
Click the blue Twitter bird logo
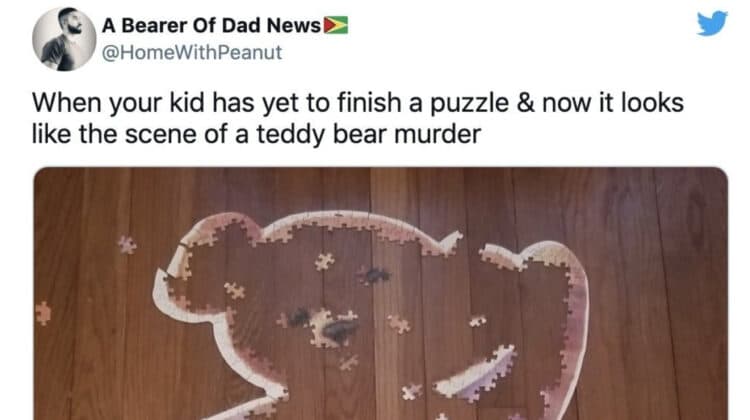[x=712, y=23]
